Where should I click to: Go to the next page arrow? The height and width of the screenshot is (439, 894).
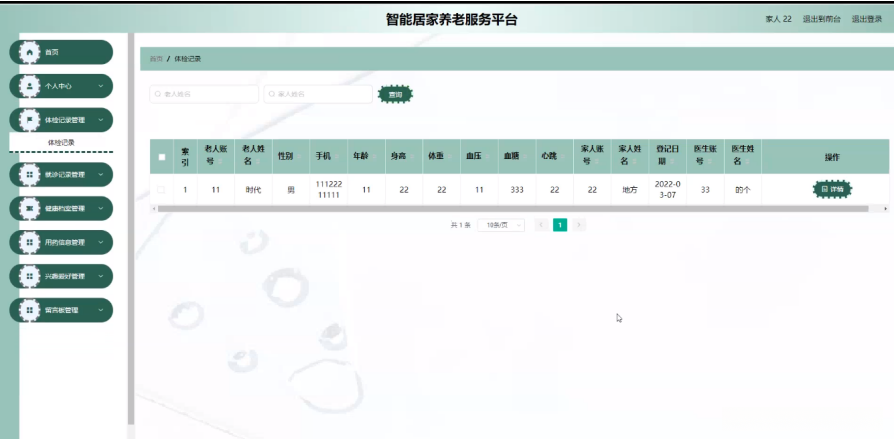[579, 225]
